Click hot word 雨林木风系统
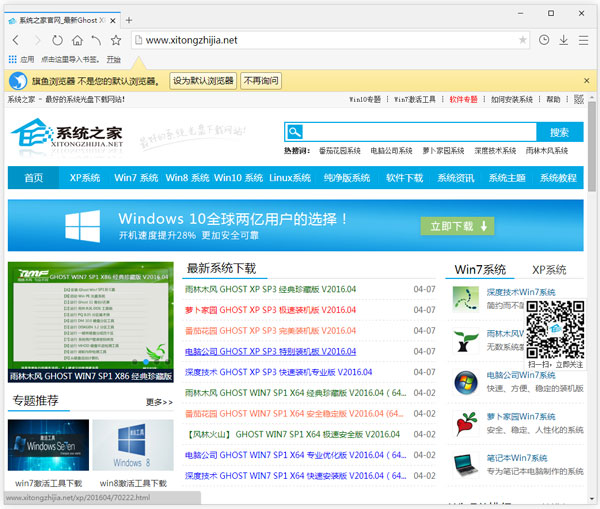600x509 pixels. (547, 151)
